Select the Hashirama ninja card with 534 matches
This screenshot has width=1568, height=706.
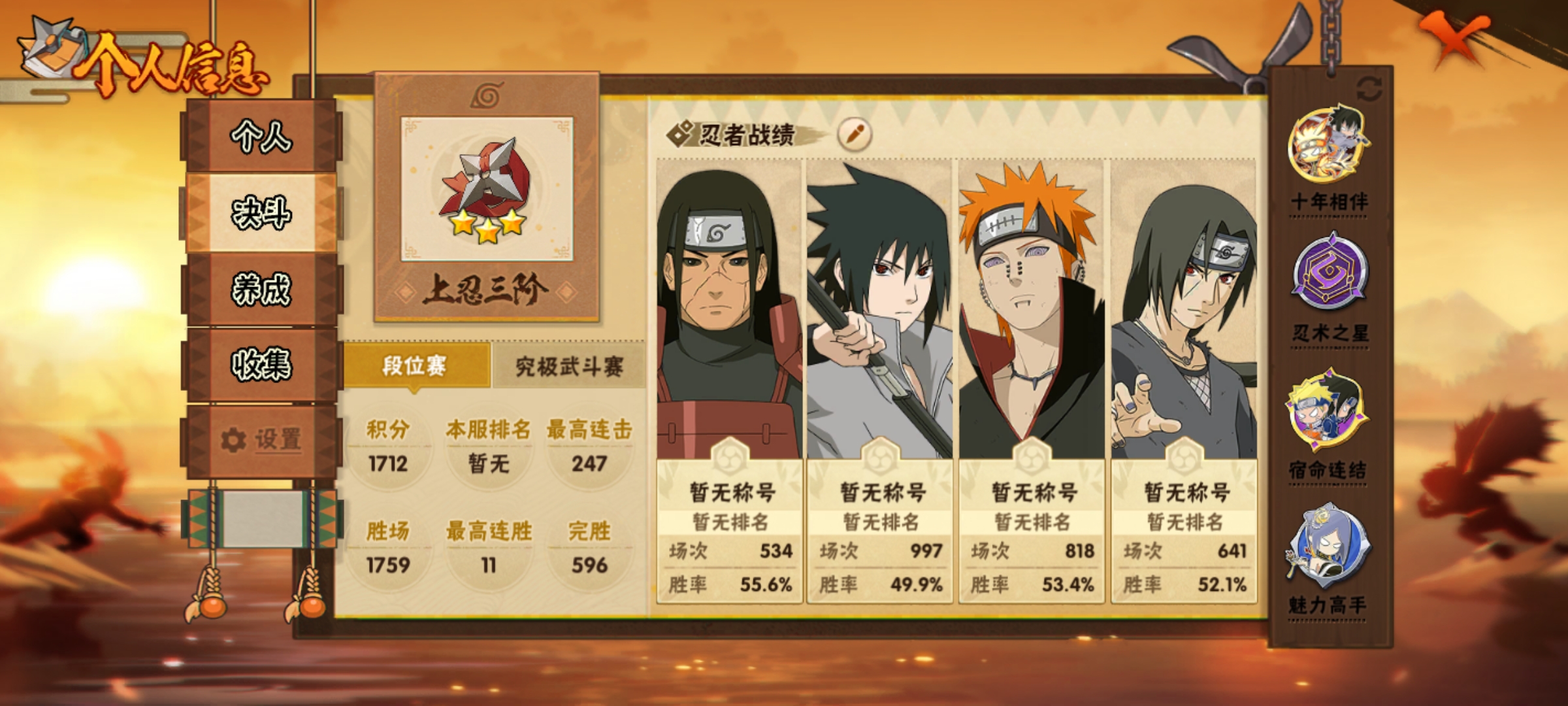730,380
